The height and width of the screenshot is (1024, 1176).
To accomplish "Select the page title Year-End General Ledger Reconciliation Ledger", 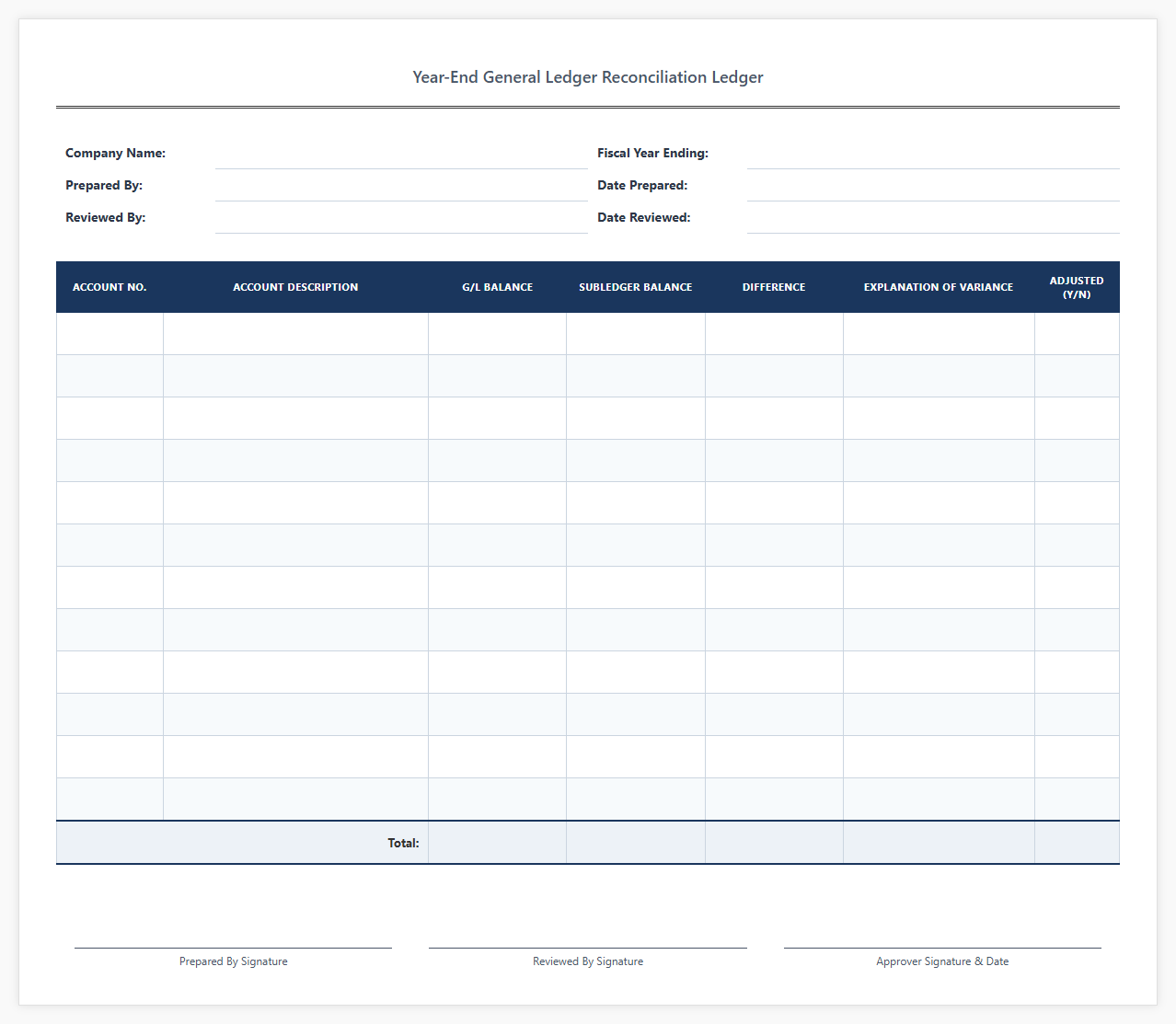I will (588, 77).
